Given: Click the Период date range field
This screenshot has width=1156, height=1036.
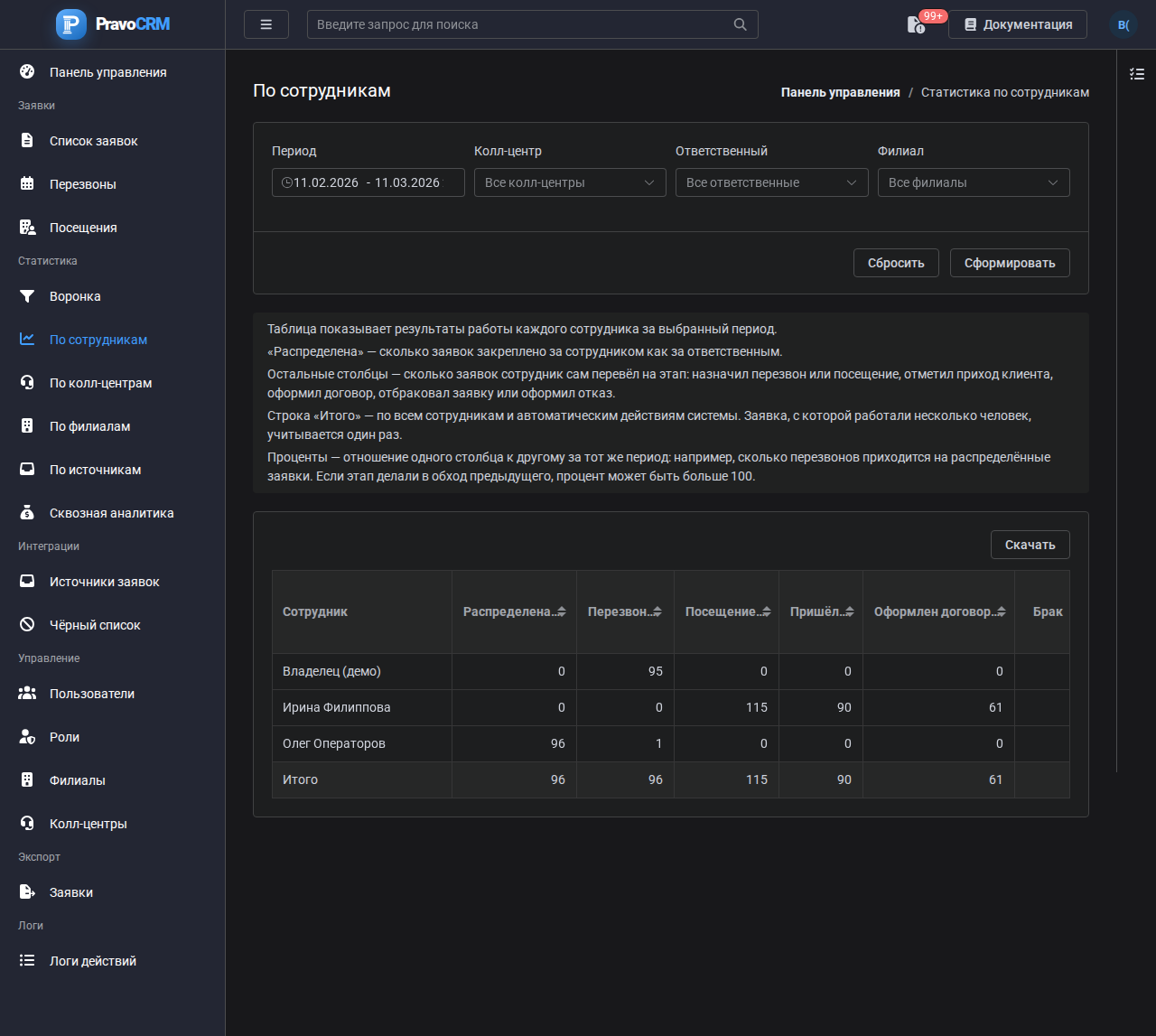Looking at the screenshot, I should point(368,182).
